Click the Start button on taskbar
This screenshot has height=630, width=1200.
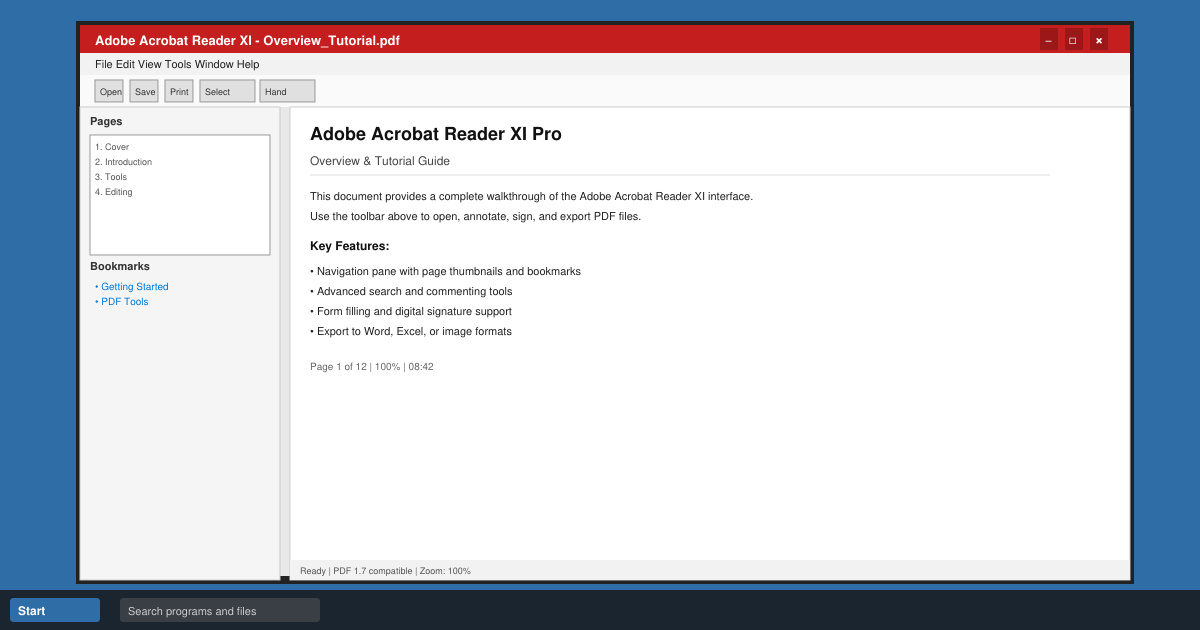[x=55, y=610]
